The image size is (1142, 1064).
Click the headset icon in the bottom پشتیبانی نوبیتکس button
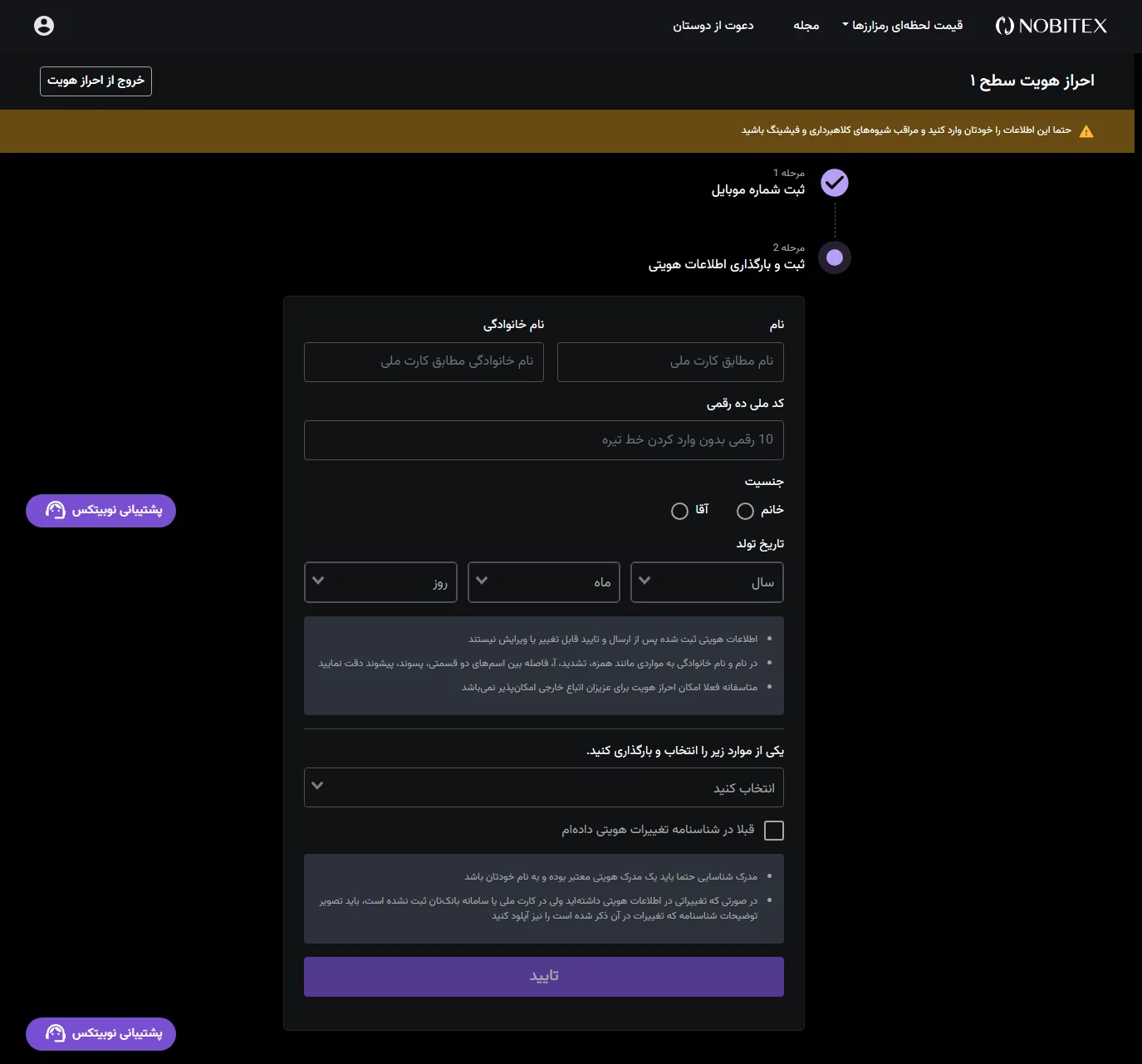click(x=56, y=1033)
